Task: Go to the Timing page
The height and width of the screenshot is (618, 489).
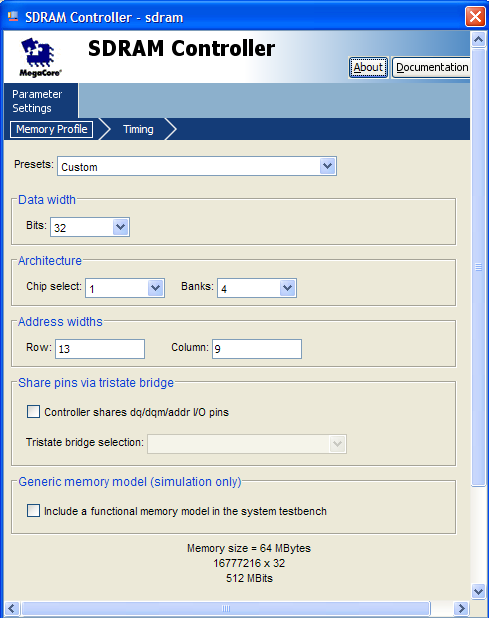Action: [x=138, y=129]
